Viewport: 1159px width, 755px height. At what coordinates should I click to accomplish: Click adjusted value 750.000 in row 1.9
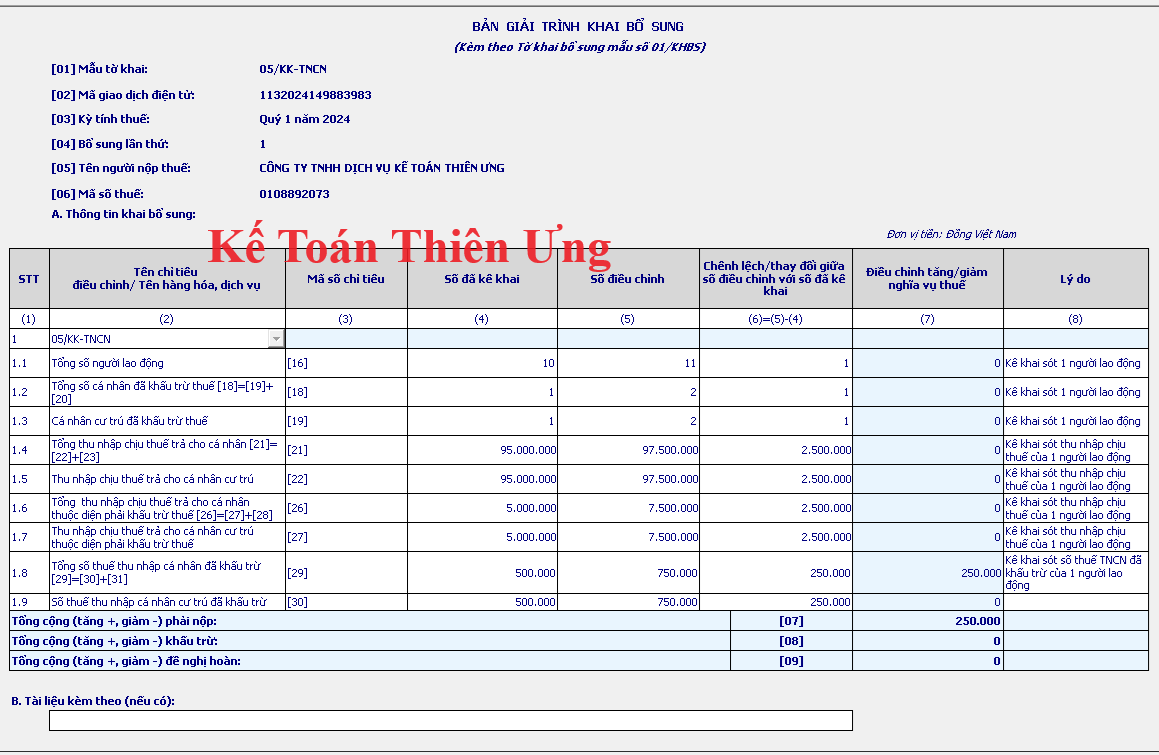[x=628, y=602]
